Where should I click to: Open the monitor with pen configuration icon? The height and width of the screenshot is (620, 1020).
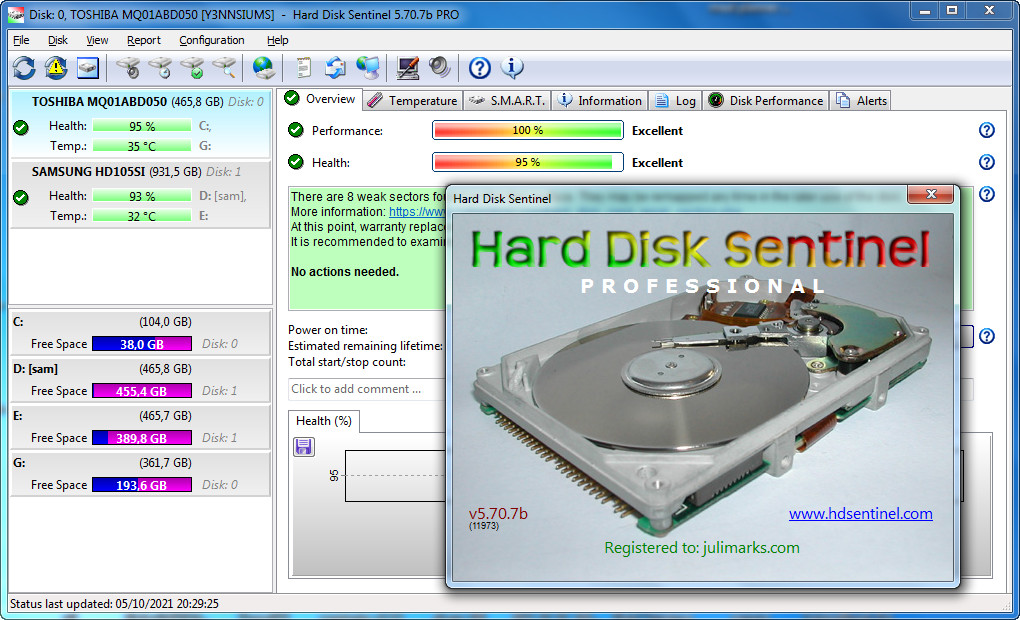408,68
